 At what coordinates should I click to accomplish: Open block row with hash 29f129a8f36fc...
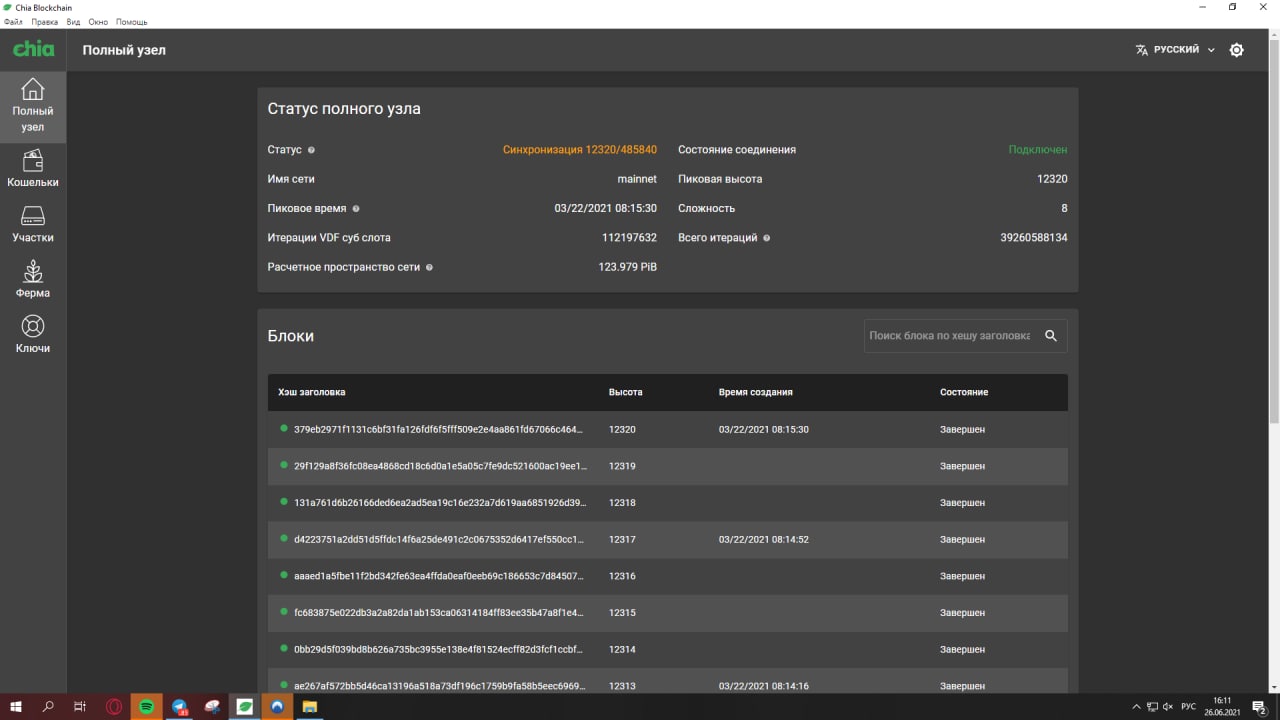668,466
